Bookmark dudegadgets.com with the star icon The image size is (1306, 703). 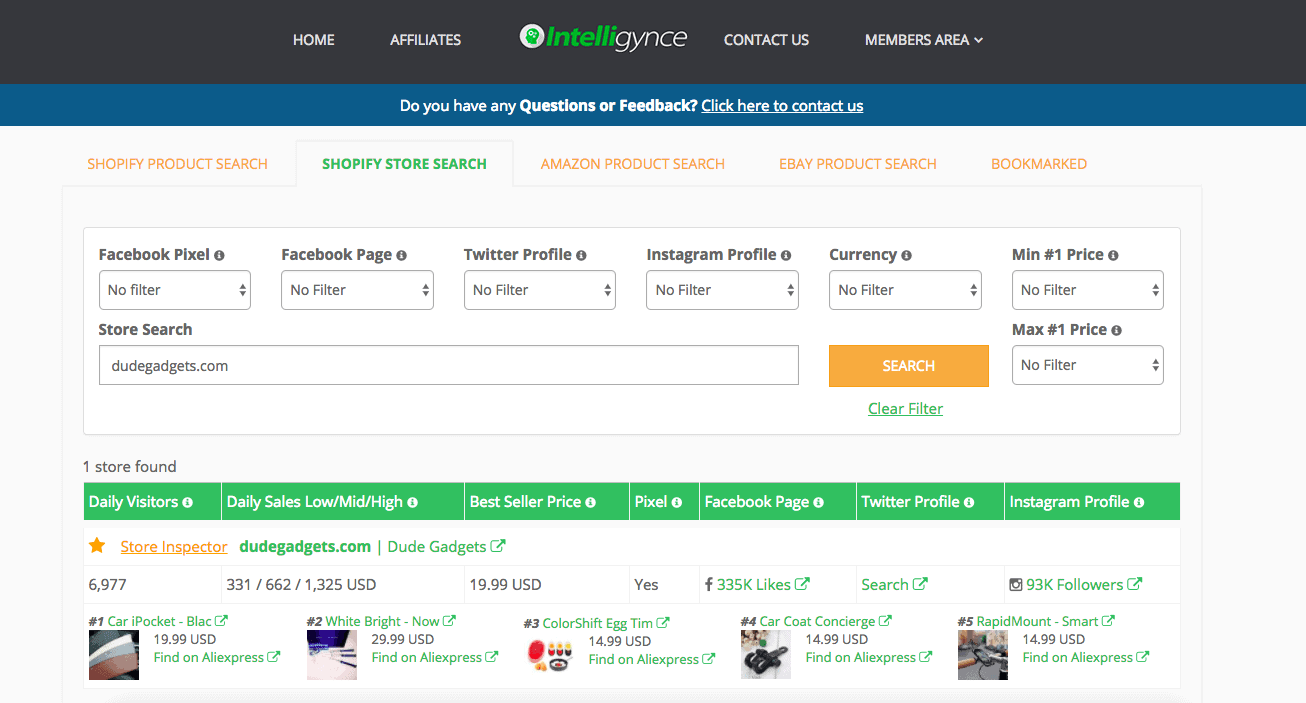tap(97, 546)
